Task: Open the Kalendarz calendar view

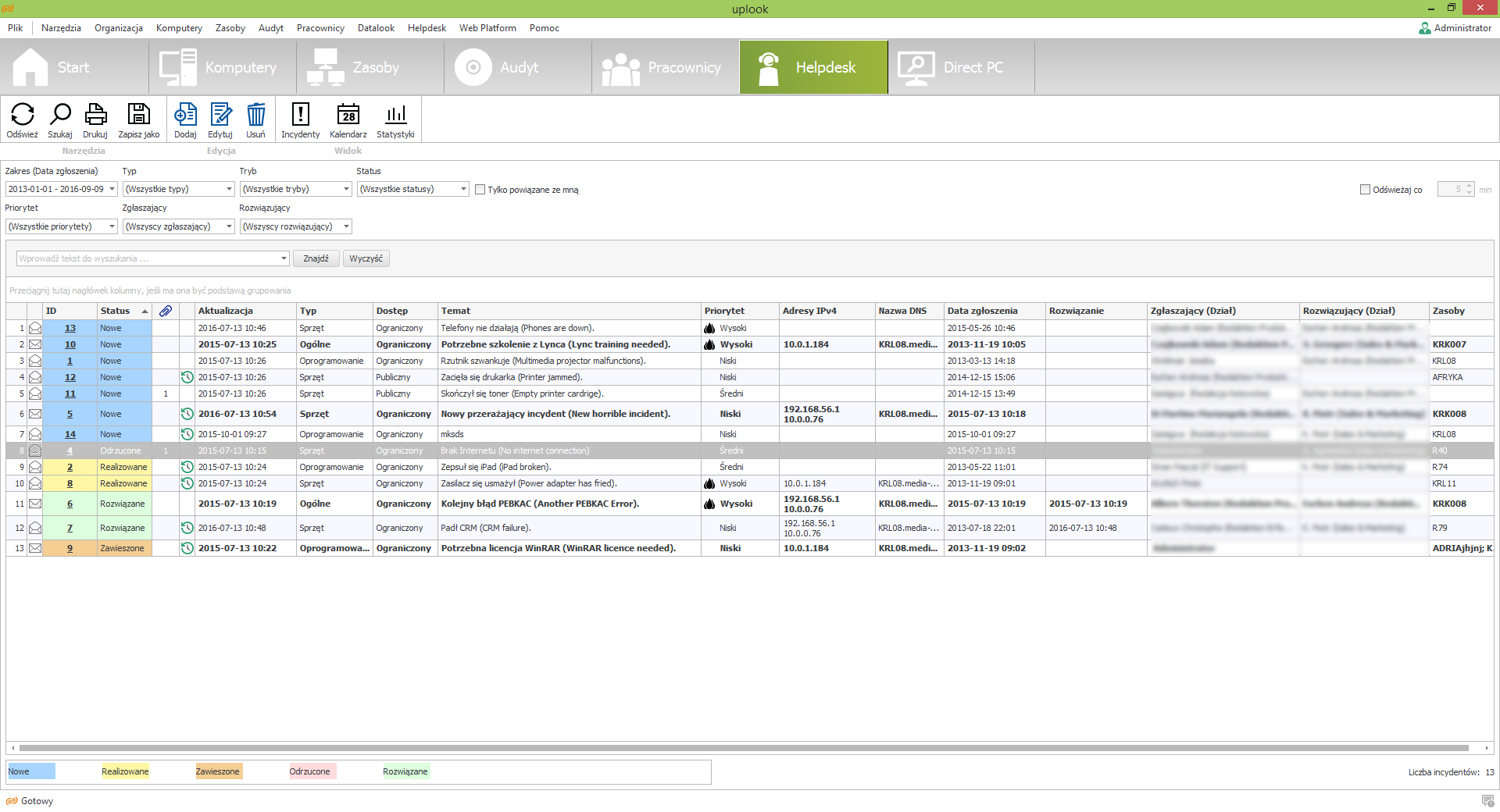Action: click(x=348, y=115)
